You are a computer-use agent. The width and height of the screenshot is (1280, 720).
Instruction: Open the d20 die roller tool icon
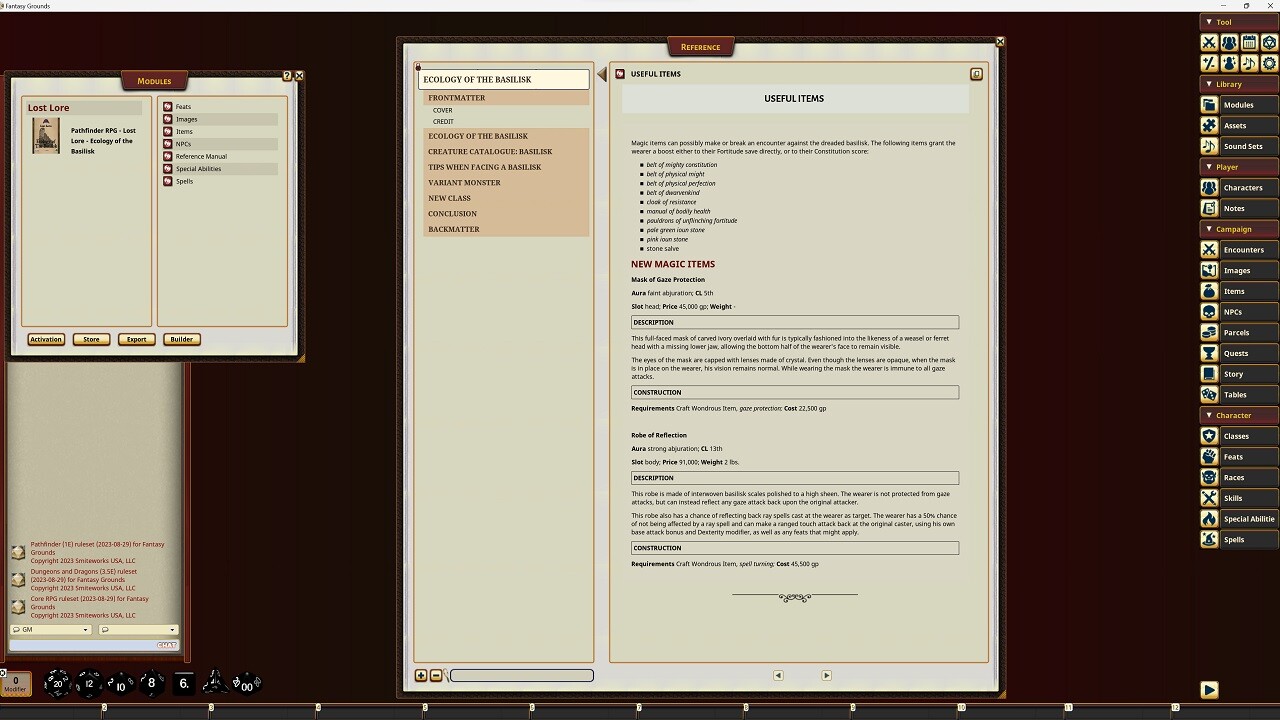1268,42
